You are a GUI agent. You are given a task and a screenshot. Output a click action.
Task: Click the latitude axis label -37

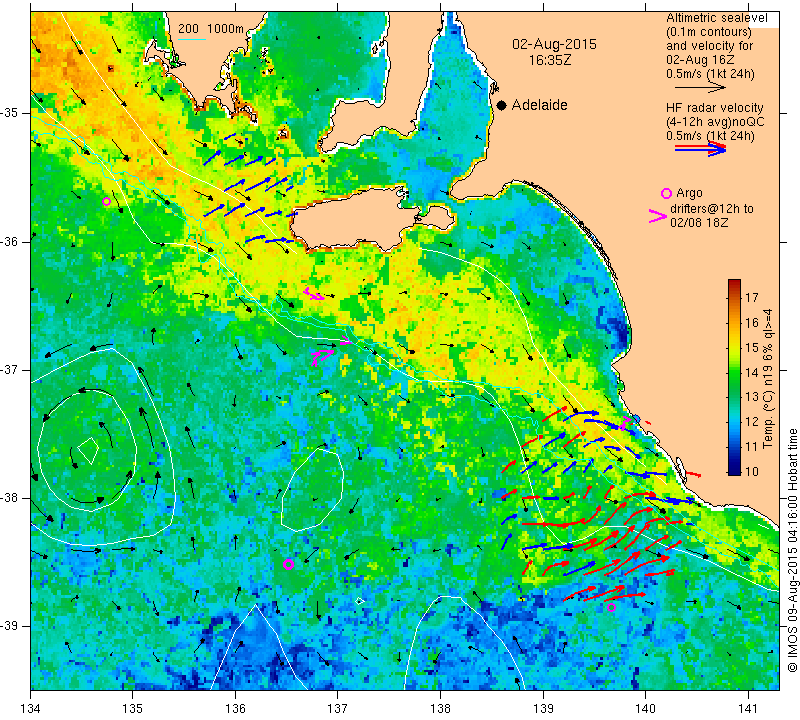[x=11, y=369]
